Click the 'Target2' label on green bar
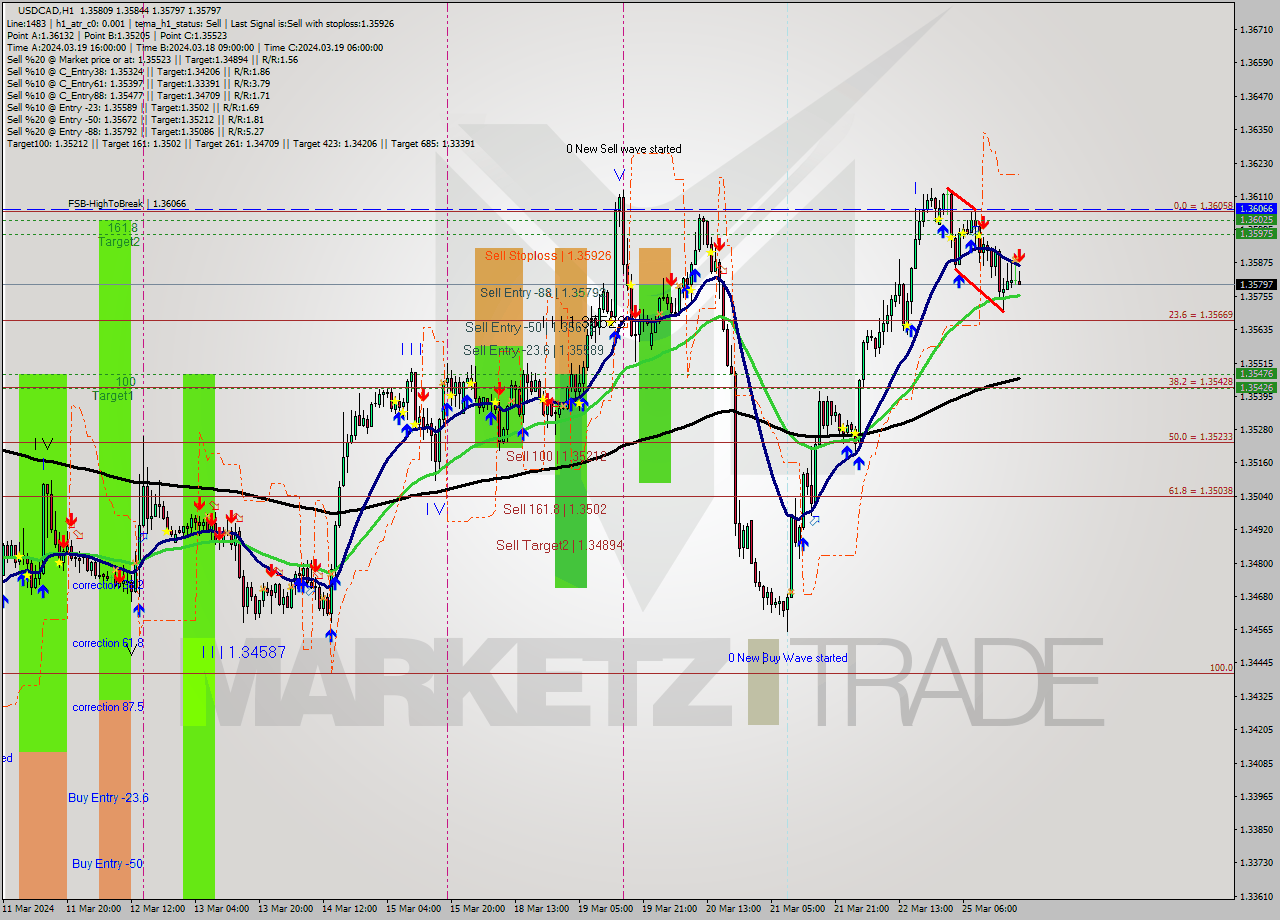This screenshot has height=920, width=1280. (119, 242)
